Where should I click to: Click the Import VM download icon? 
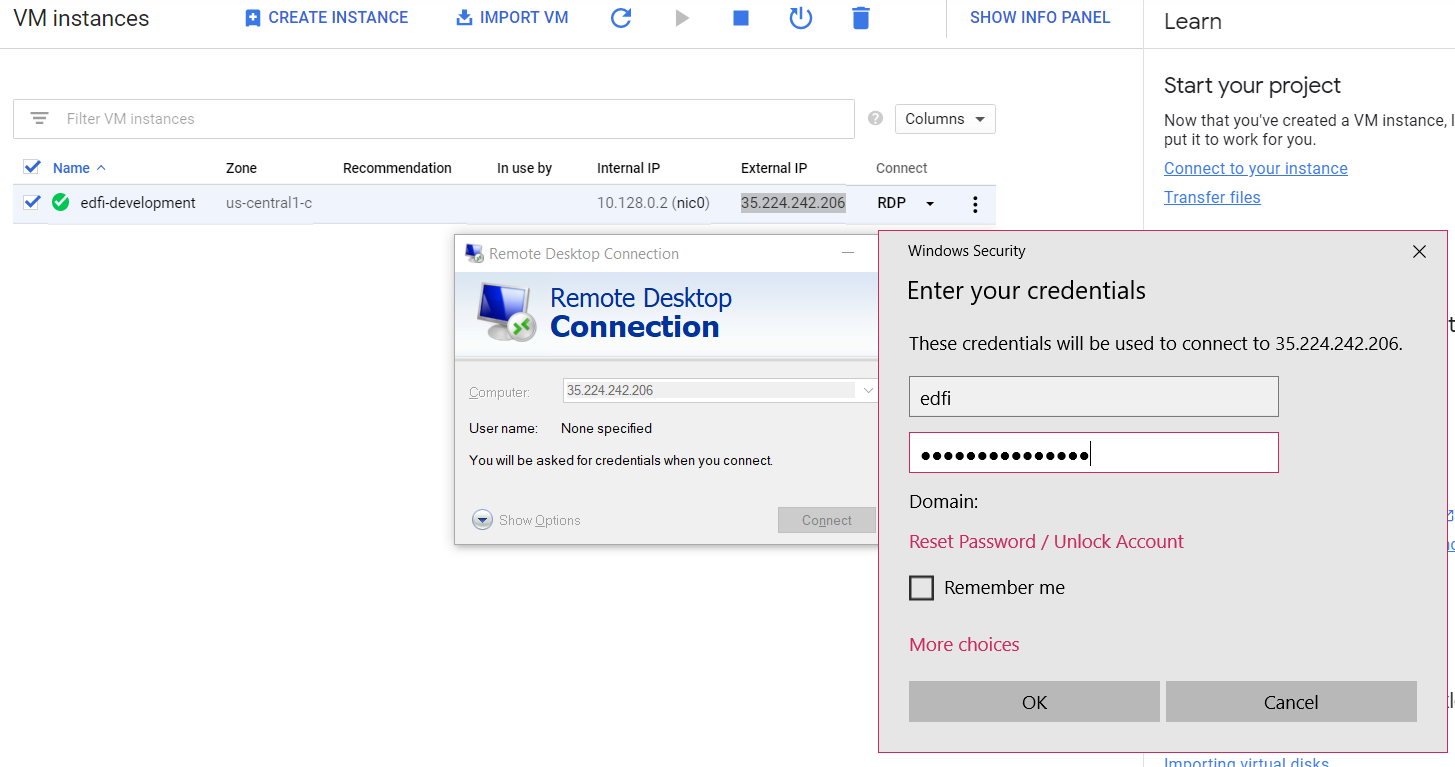point(464,18)
